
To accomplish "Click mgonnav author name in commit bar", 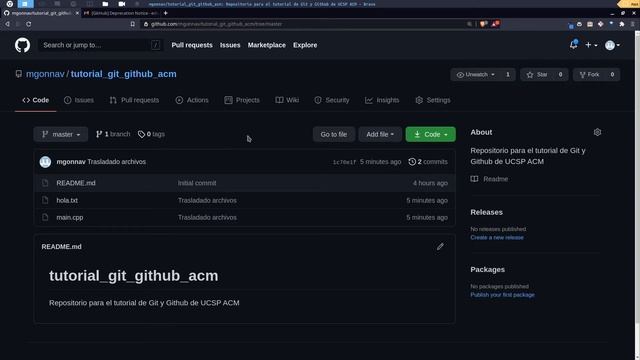I will pyautogui.click(x=71, y=162).
